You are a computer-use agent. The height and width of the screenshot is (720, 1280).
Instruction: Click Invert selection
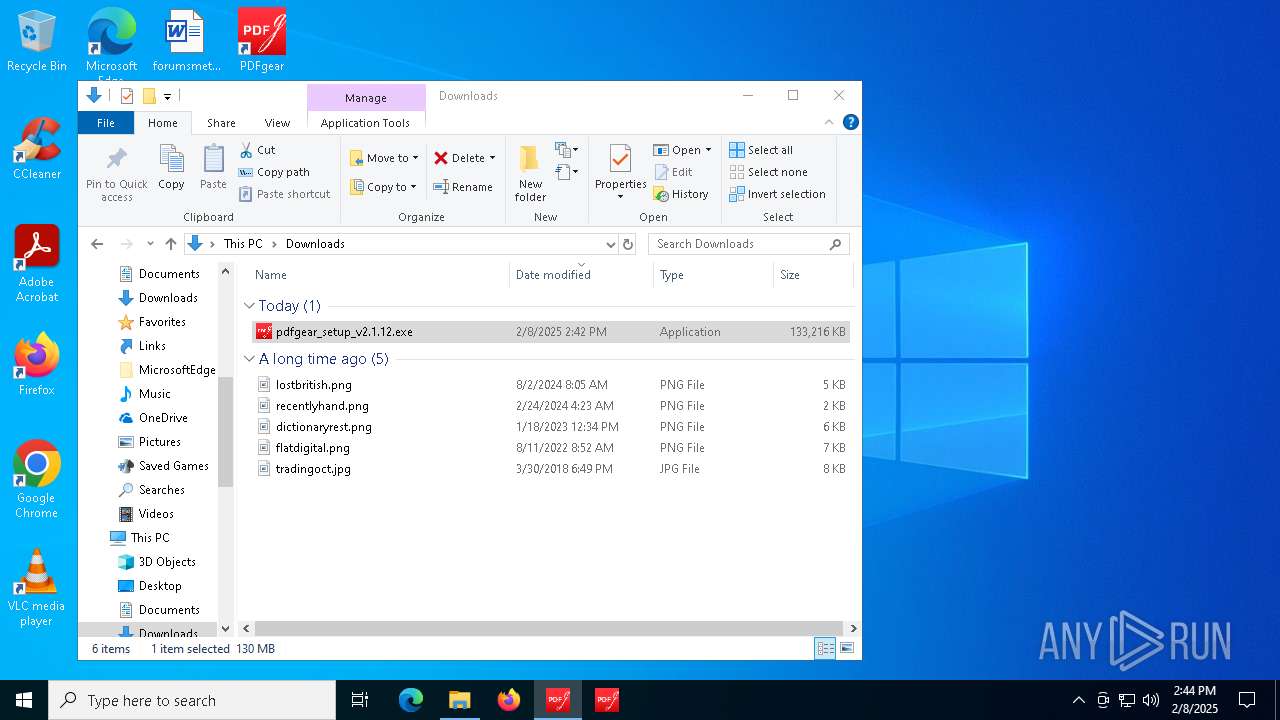[x=778, y=194]
